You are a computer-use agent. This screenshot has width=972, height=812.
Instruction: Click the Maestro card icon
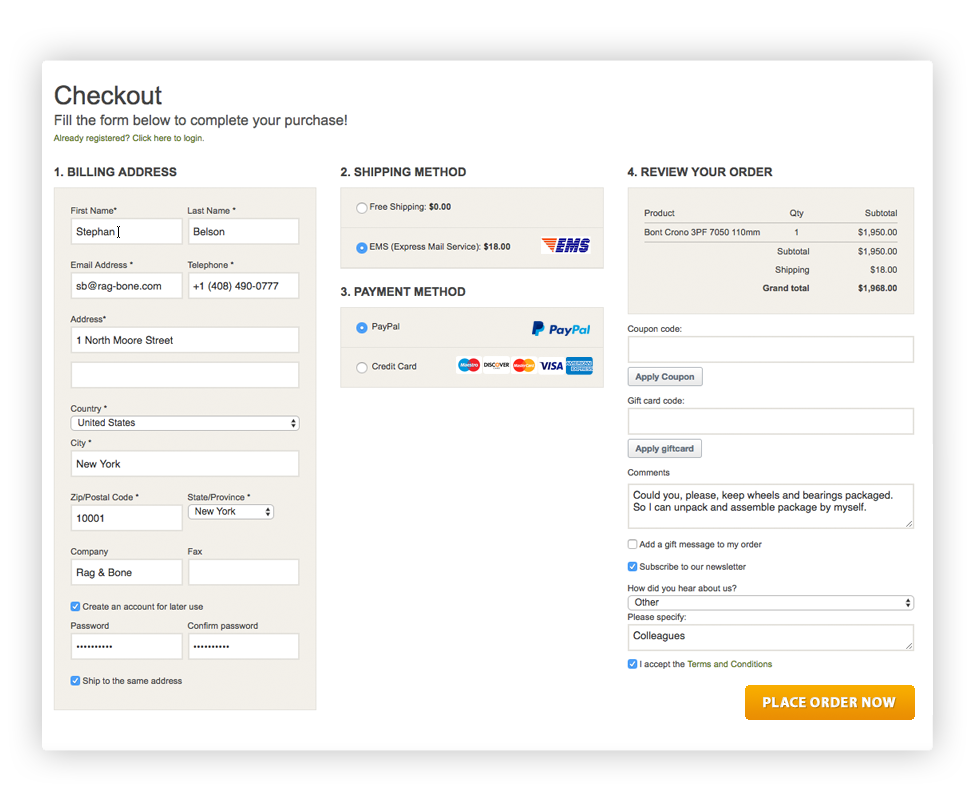pyautogui.click(x=469, y=366)
